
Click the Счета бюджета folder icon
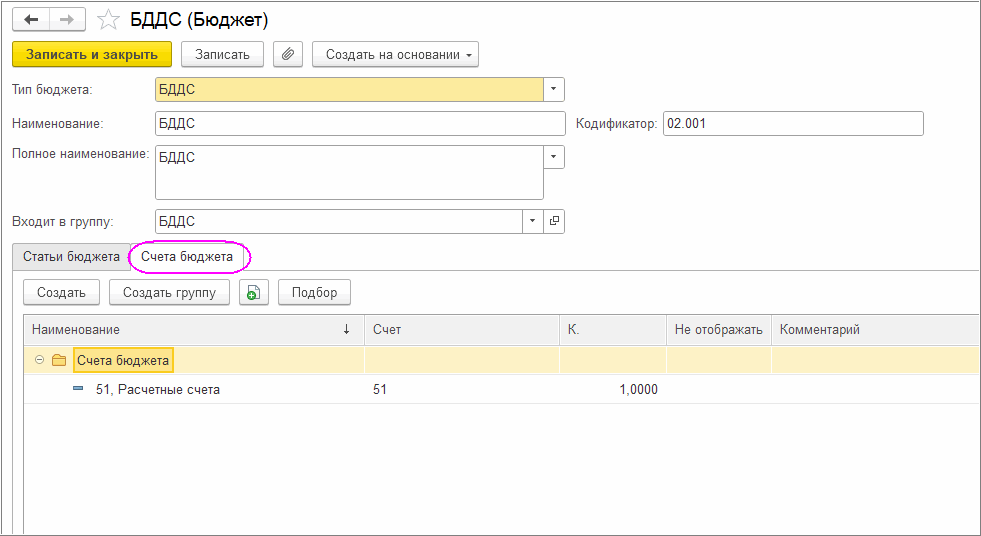[x=59, y=360]
